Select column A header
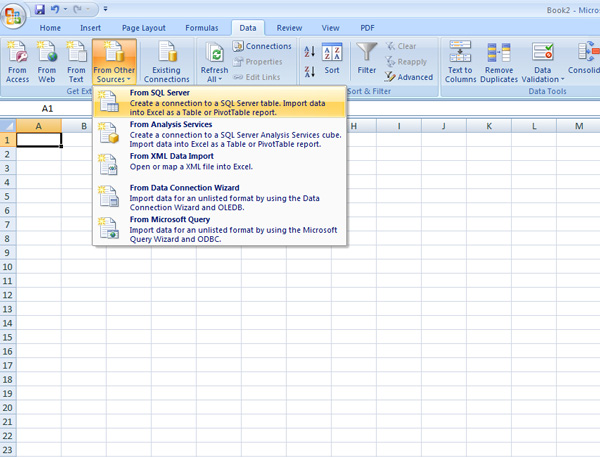 pyautogui.click(x=39, y=126)
